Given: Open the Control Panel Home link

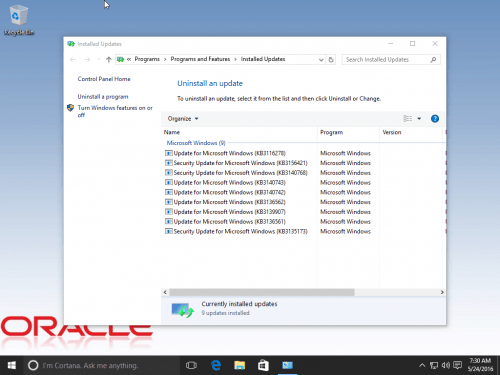Looking at the screenshot, I should (104, 79).
